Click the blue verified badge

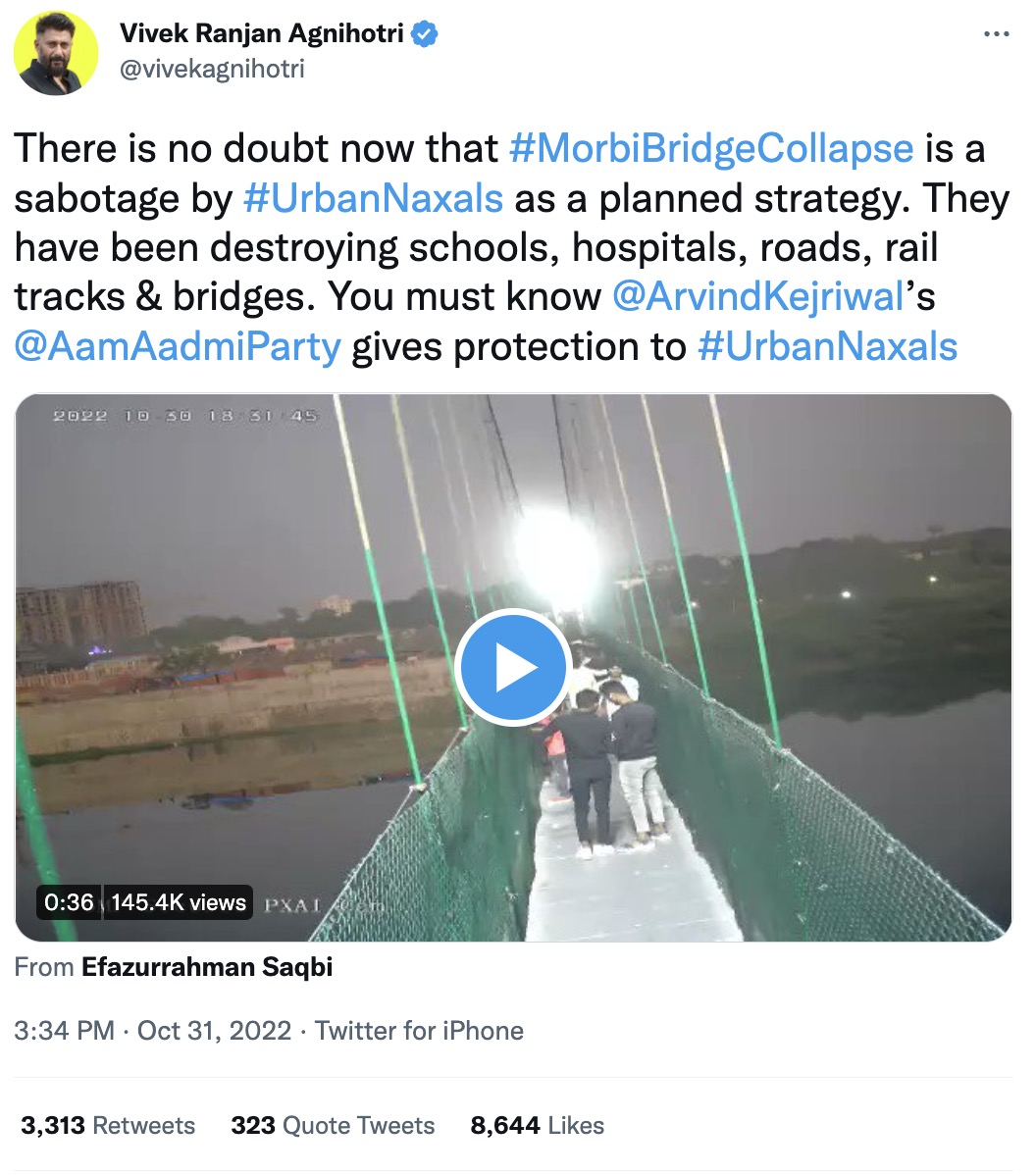425,33
